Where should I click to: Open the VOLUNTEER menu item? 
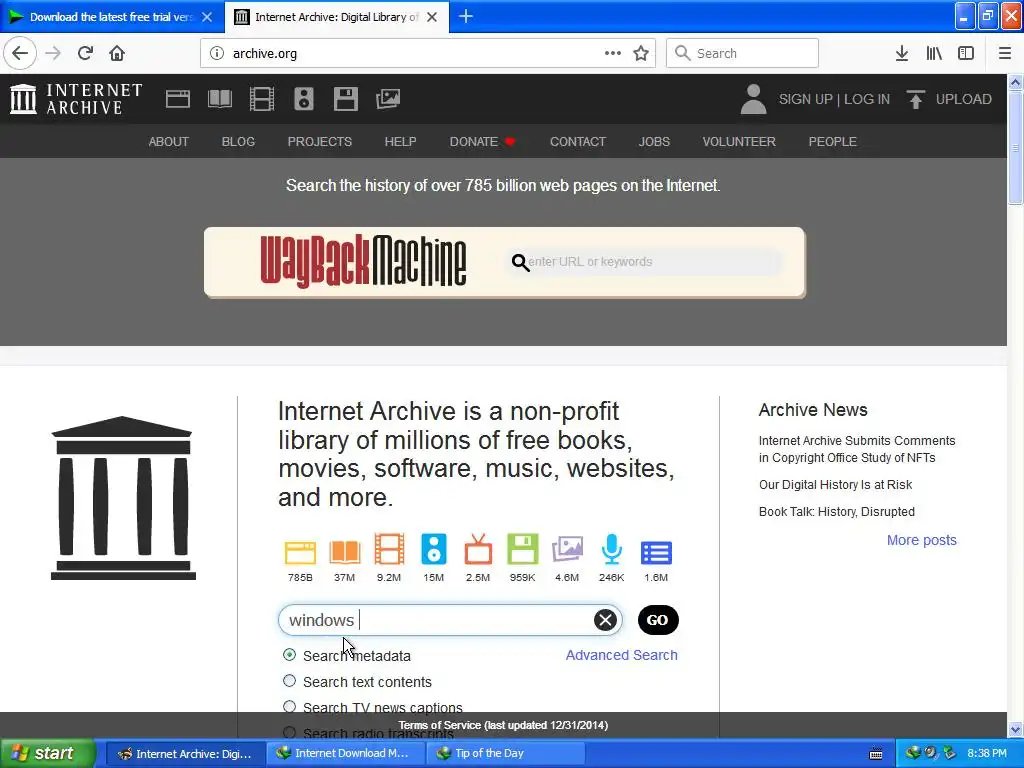[739, 142]
